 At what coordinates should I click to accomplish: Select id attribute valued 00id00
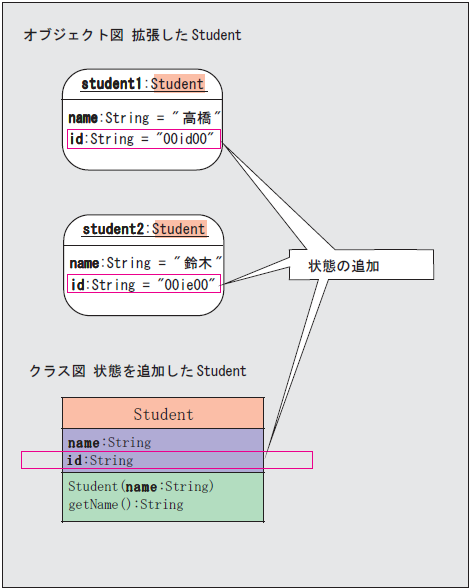coord(144,139)
